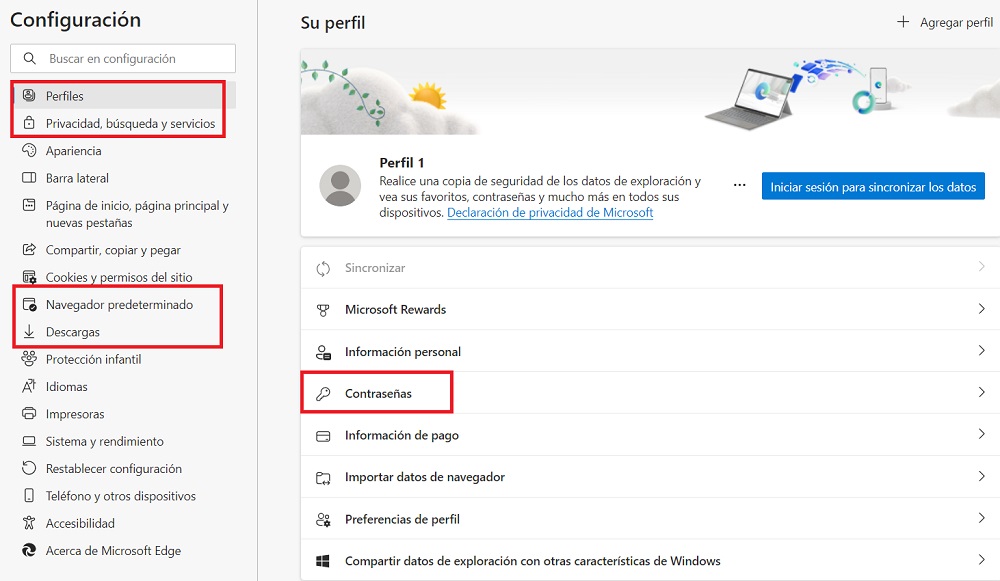Open Información personal using the right chevron
Viewport: 1000px width, 581px height.
click(982, 350)
